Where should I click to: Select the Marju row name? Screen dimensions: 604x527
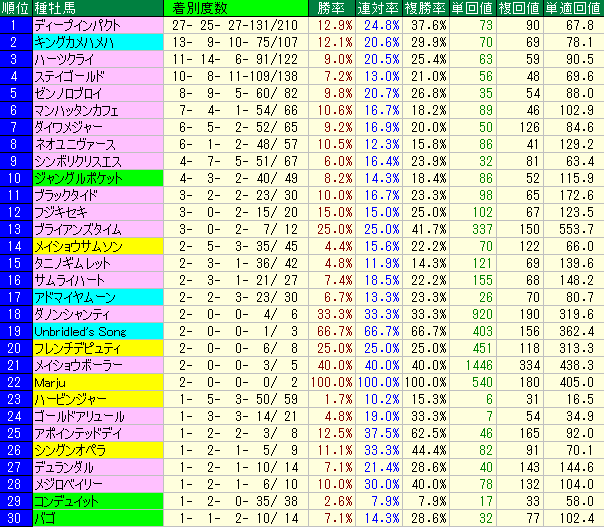pos(50,382)
